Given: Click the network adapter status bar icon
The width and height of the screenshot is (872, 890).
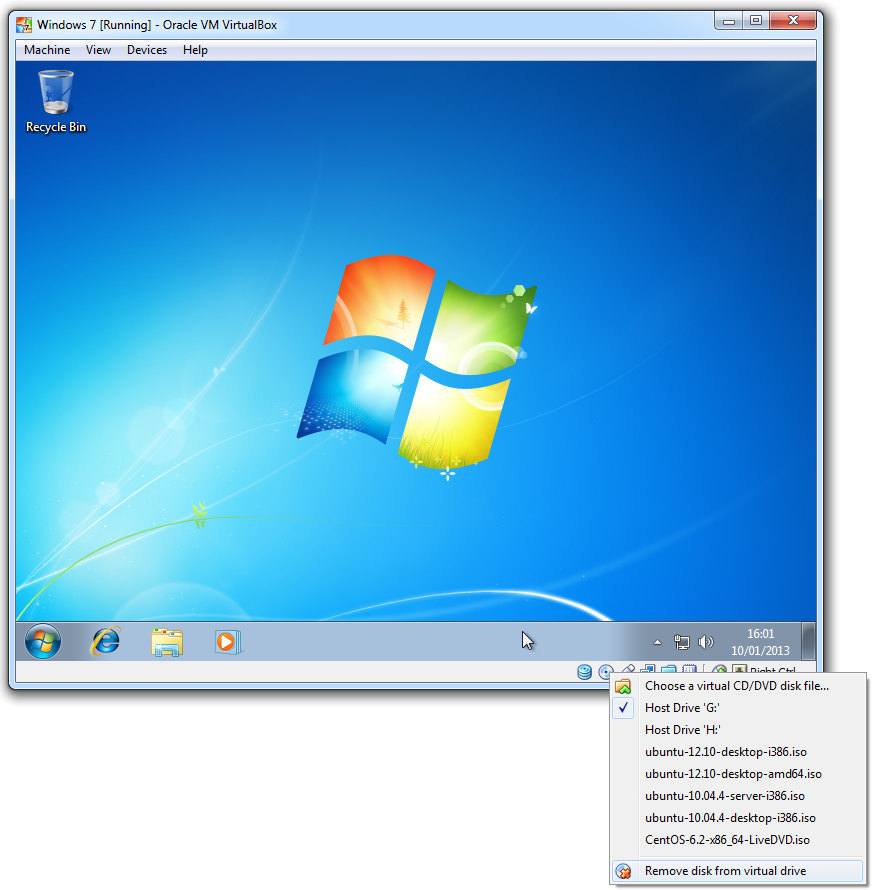Looking at the screenshot, I should coord(647,672).
